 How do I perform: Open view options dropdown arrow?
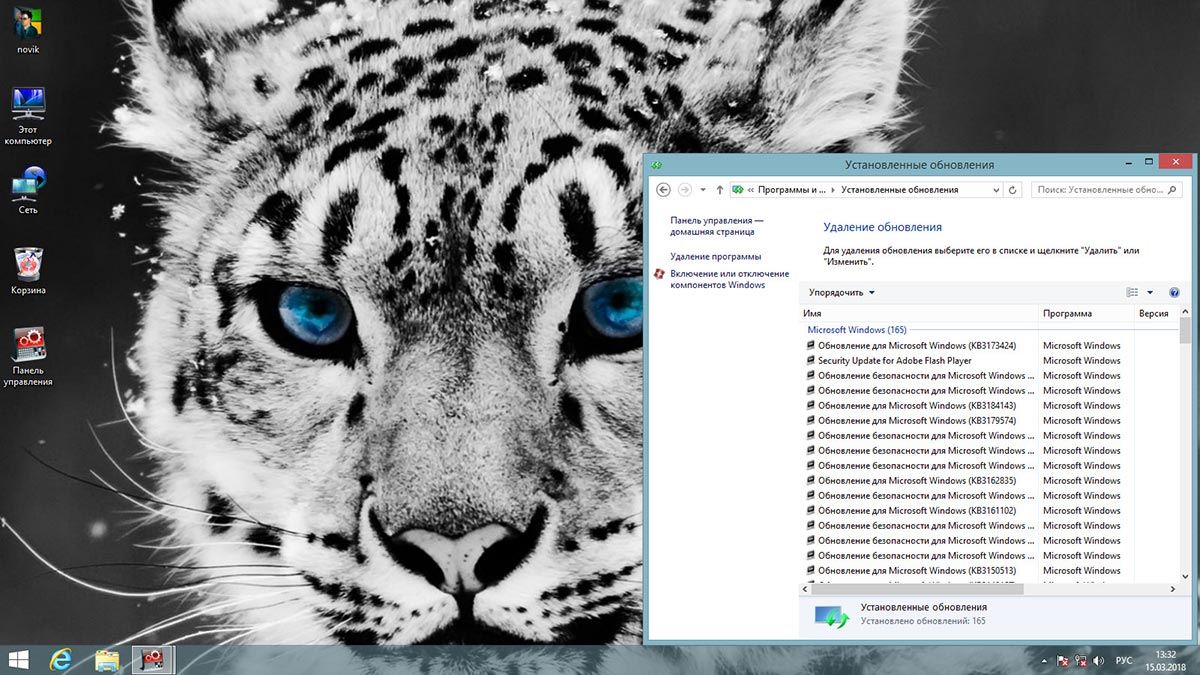click(x=1150, y=292)
